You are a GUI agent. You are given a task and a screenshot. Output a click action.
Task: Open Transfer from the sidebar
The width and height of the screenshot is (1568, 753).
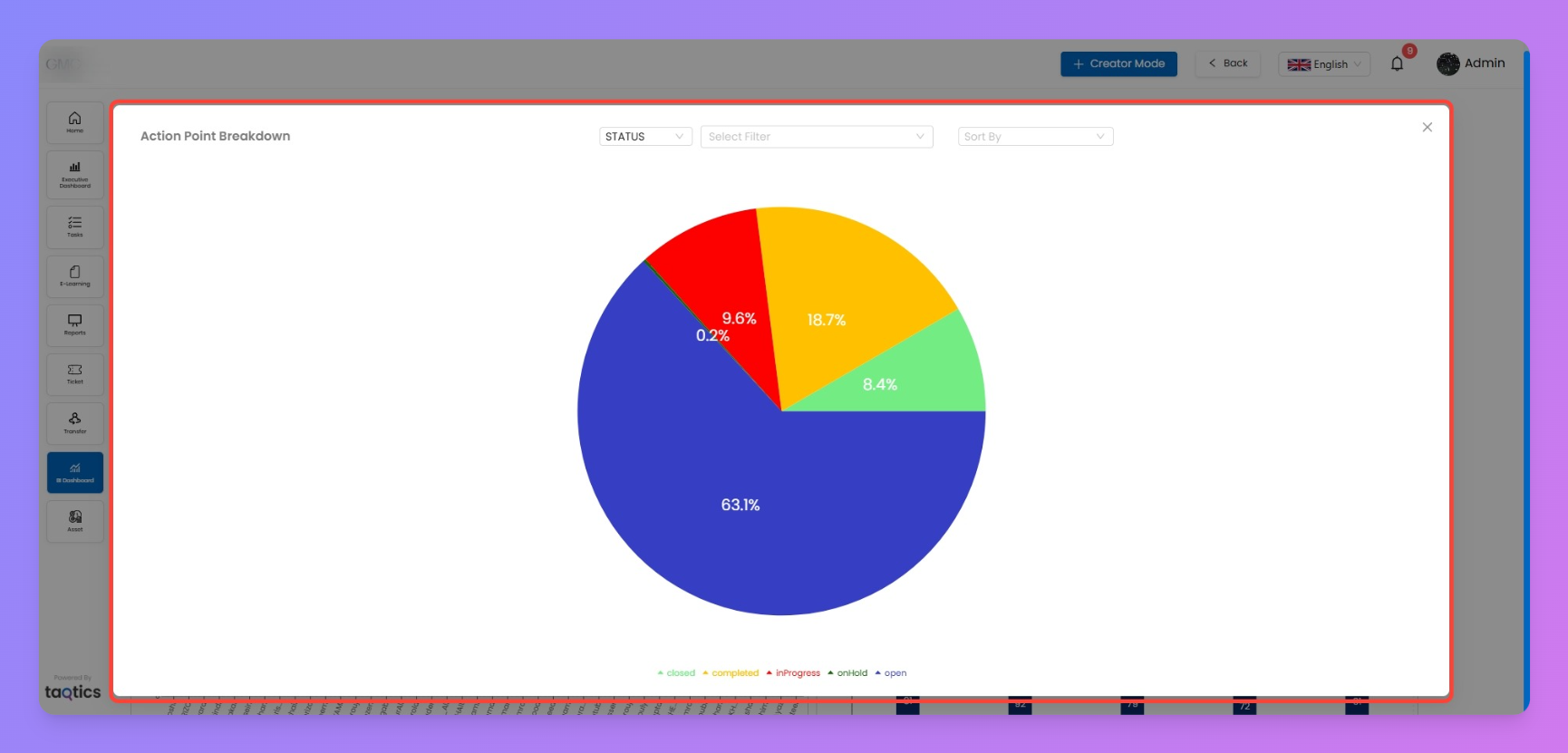(75, 423)
